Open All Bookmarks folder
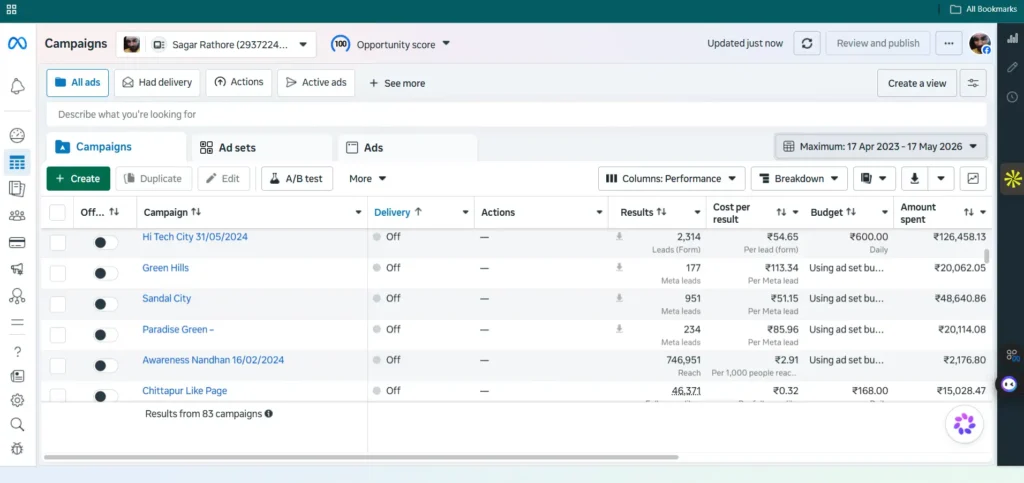 coord(982,9)
